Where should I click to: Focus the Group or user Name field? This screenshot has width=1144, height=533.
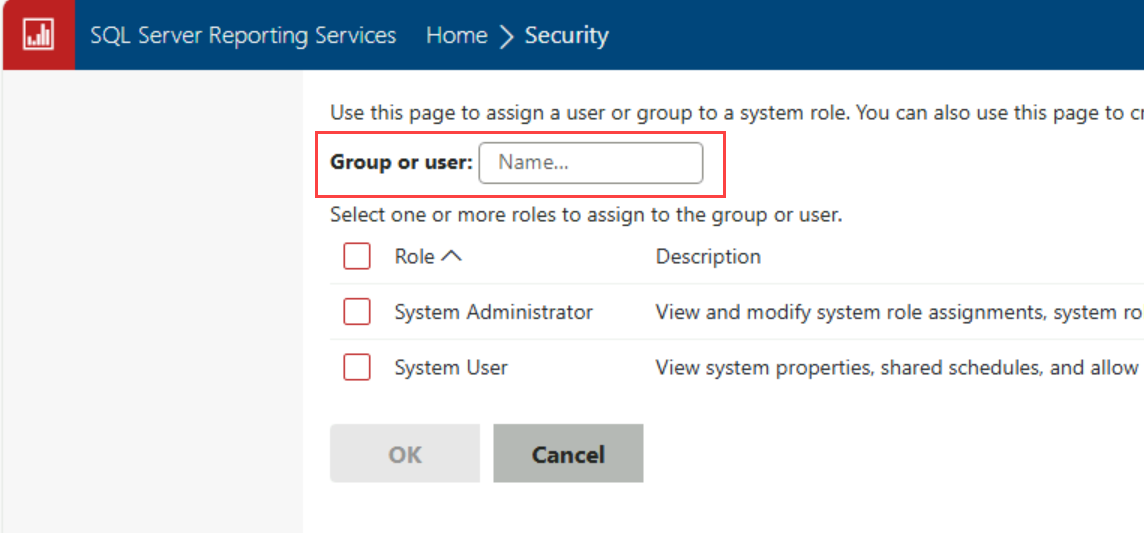[x=591, y=163]
